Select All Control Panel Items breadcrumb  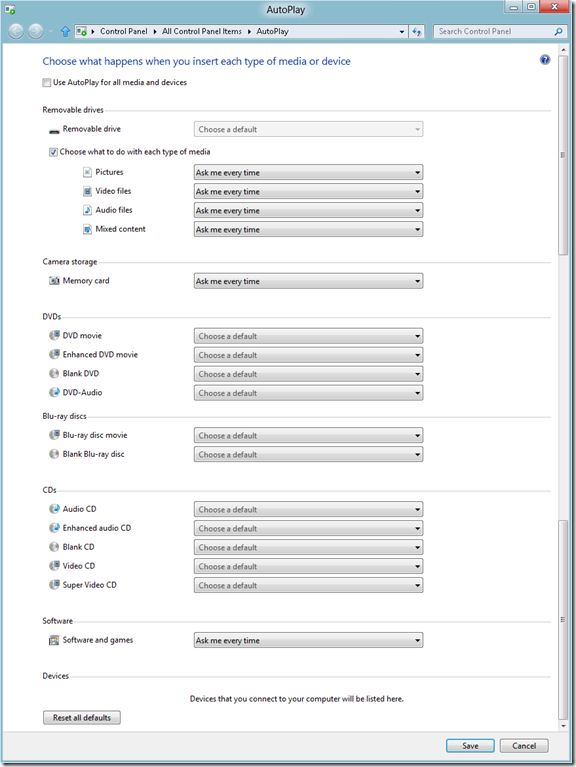[x=201, y=31]
